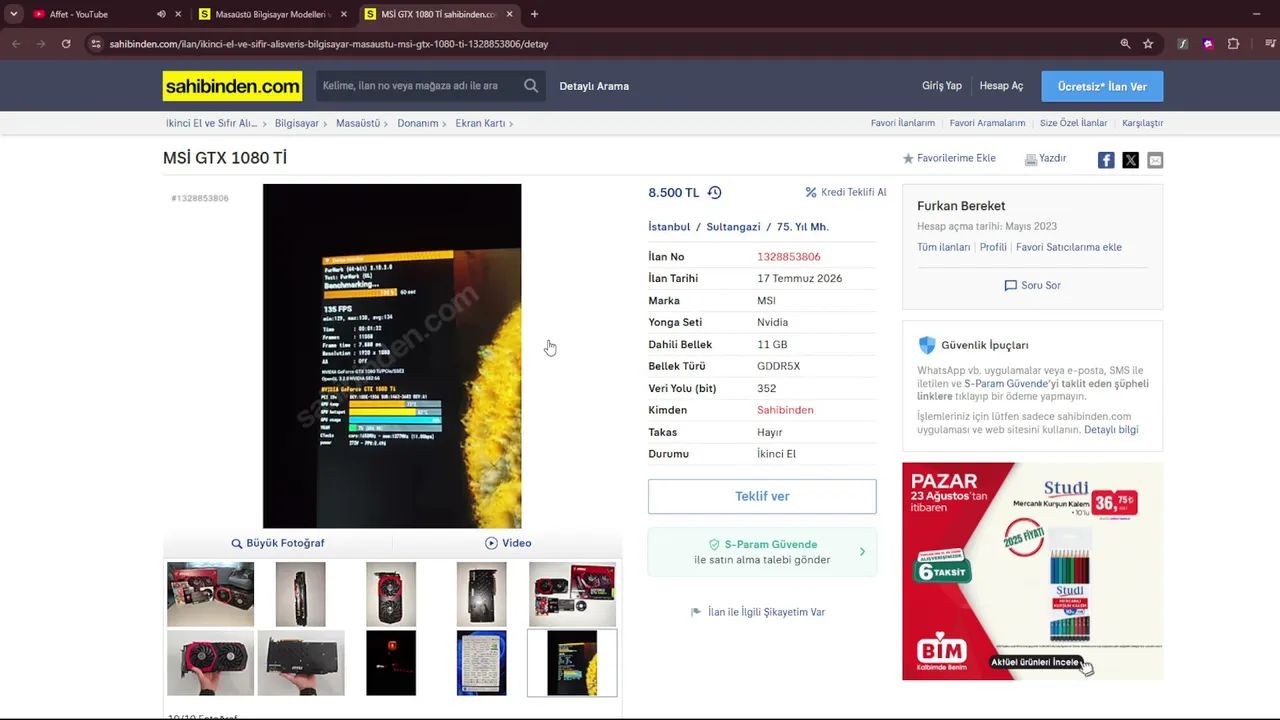Click the listing number 1328853806
1280x720 pixels.
(789, 257)
